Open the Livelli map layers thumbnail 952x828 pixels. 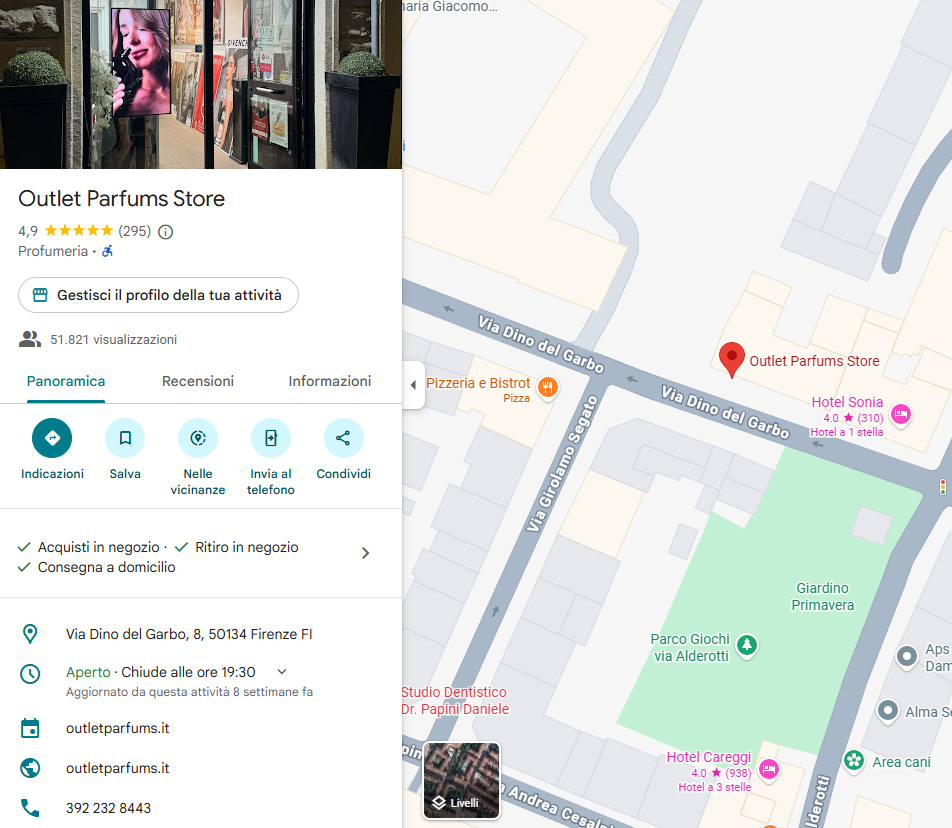pyautogui.click(x=461, y=780)
